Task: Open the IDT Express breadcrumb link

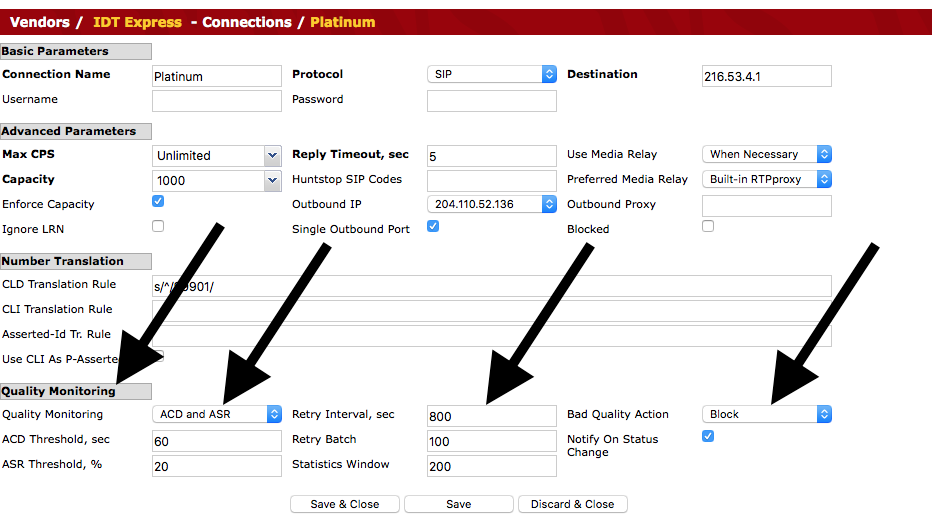Action: (137, 22)
